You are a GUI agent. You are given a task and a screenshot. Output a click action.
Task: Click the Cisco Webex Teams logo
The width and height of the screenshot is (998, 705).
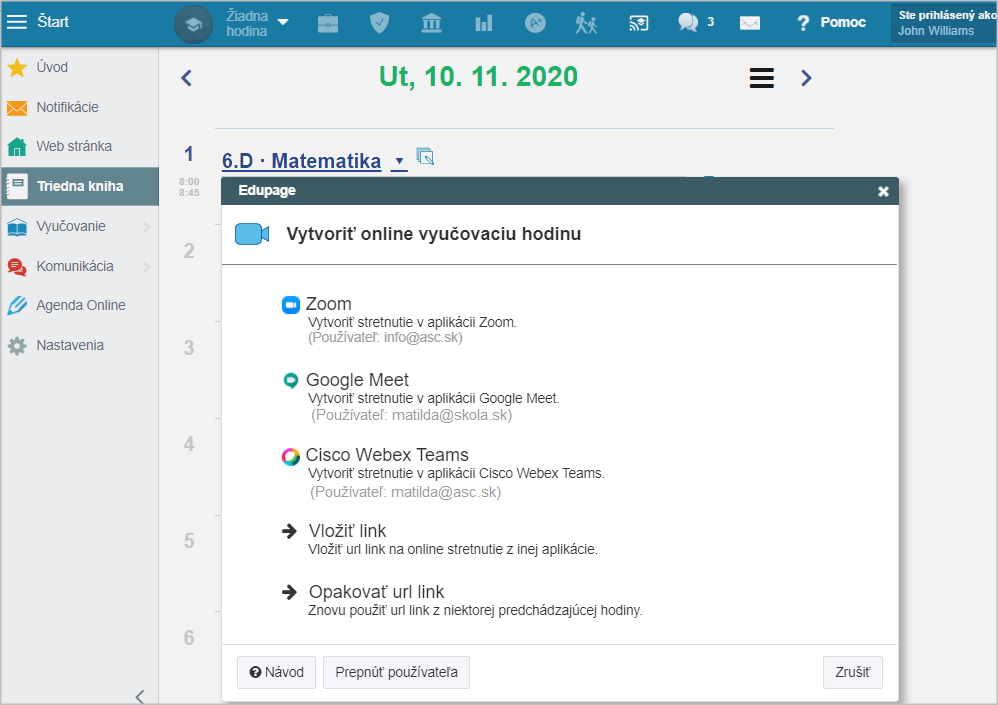click(291, 456)
